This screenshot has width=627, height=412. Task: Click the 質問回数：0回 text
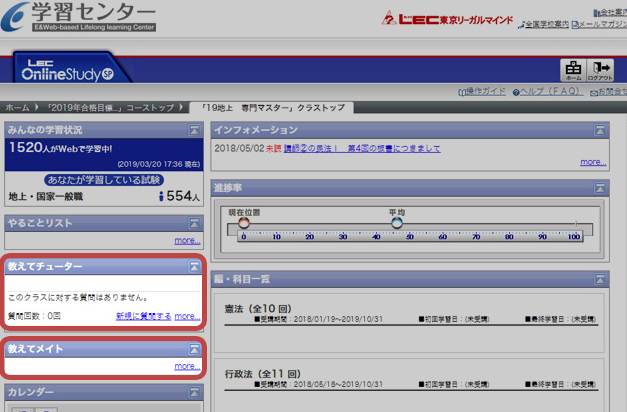(34, 316)
